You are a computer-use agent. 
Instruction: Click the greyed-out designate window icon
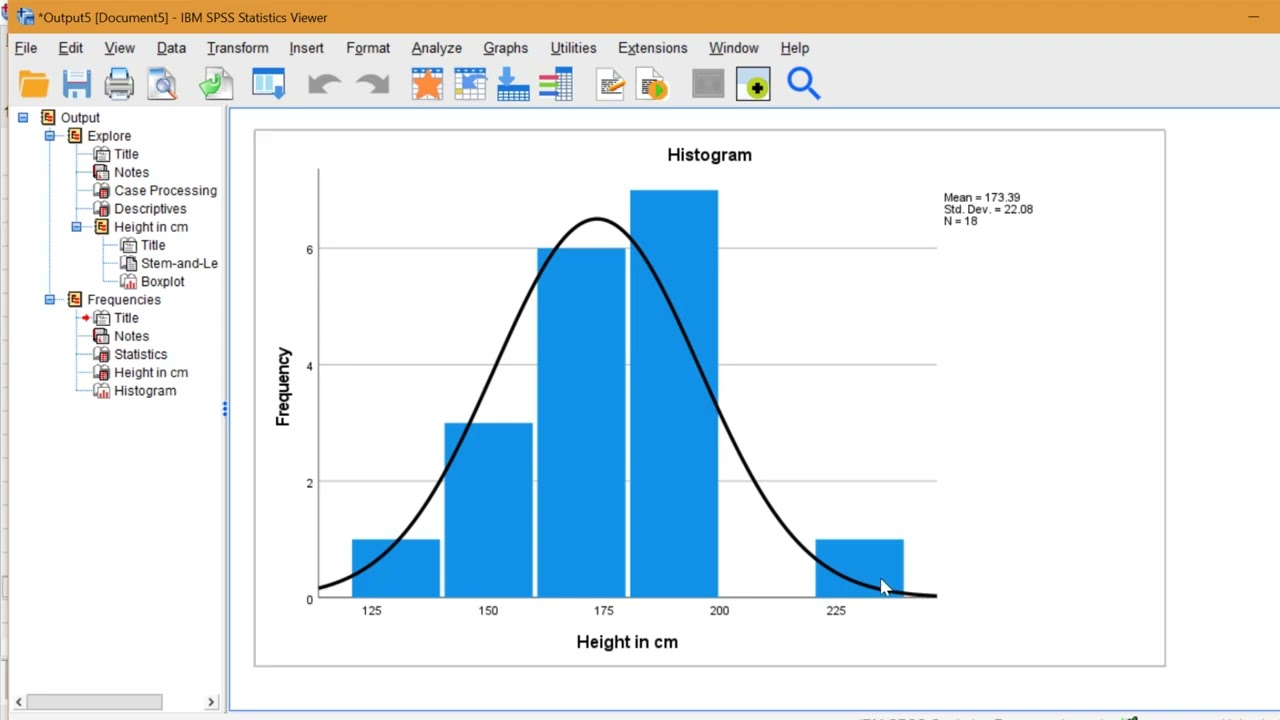[x=708, y=85]
